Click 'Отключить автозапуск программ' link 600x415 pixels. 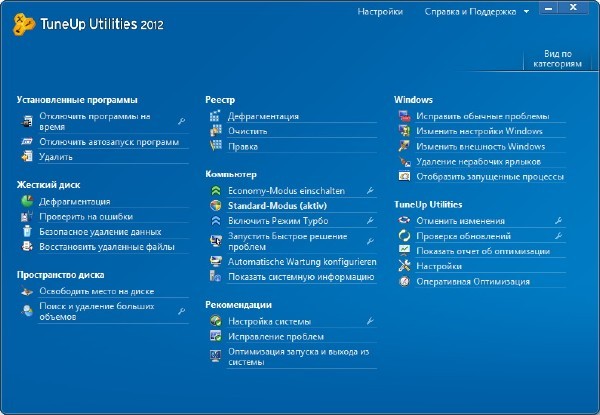(109, 142)
